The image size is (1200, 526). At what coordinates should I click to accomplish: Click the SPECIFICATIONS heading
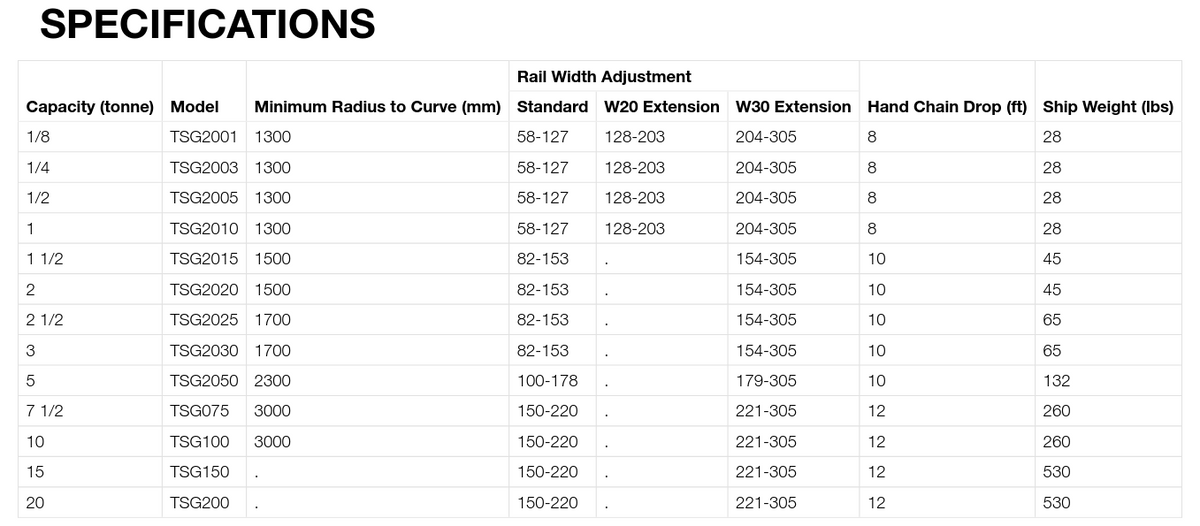tap(207, 24)
